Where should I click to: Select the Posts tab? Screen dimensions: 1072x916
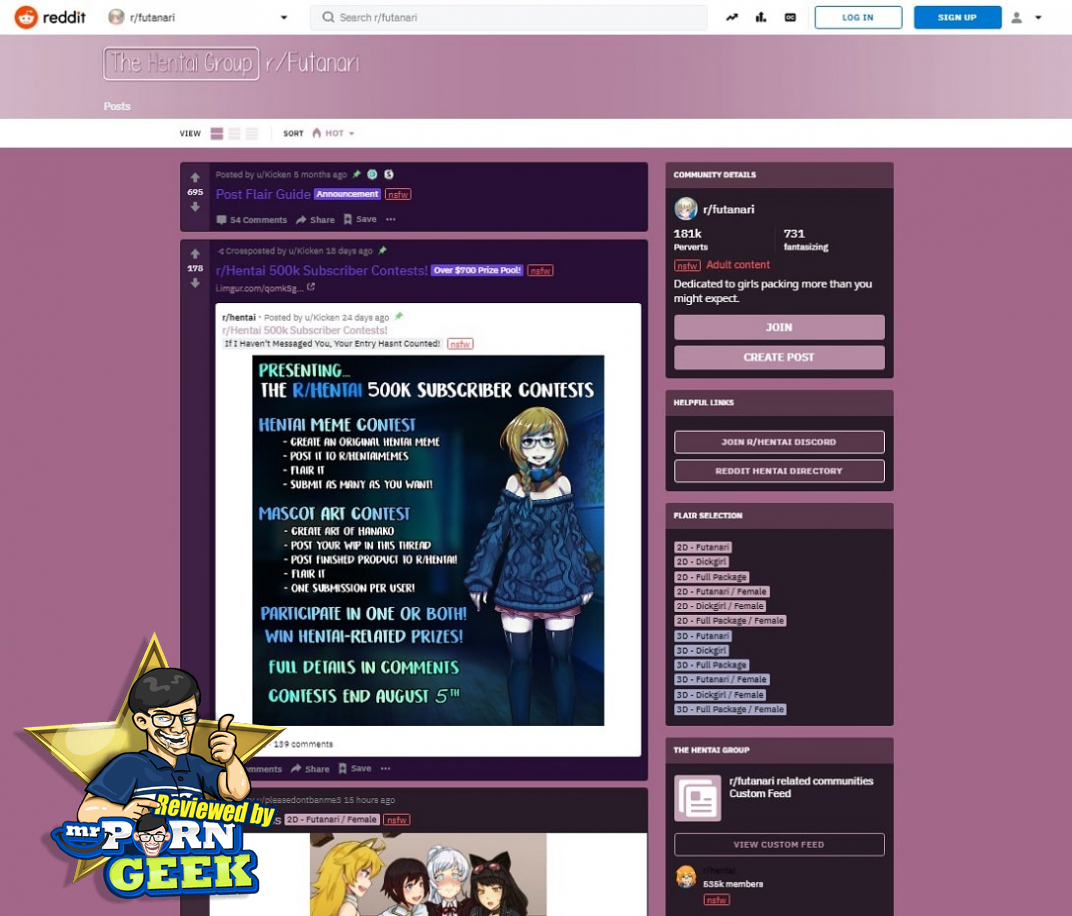(117, 106)
